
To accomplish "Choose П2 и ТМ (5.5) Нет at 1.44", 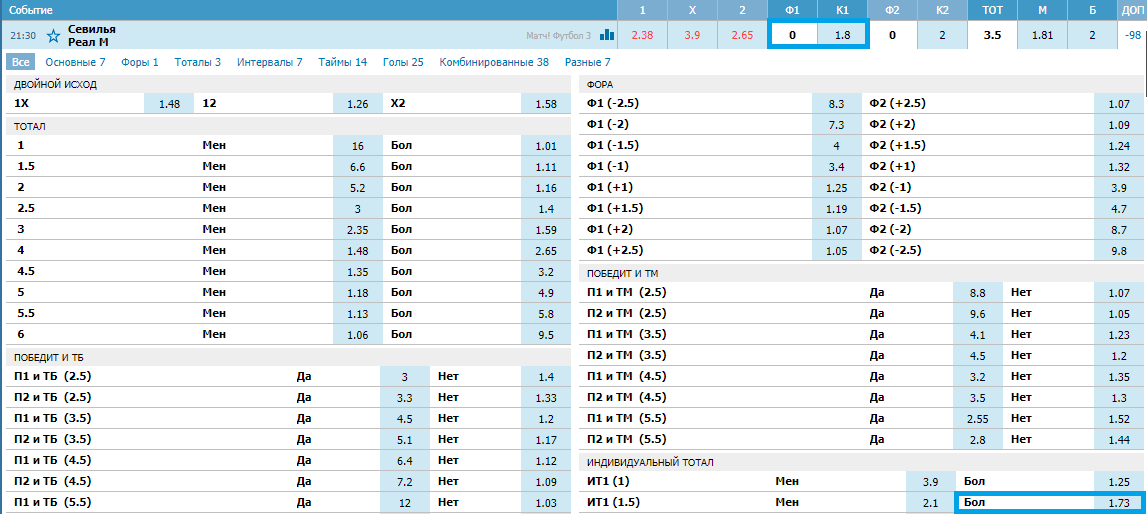I will 1119,440.
